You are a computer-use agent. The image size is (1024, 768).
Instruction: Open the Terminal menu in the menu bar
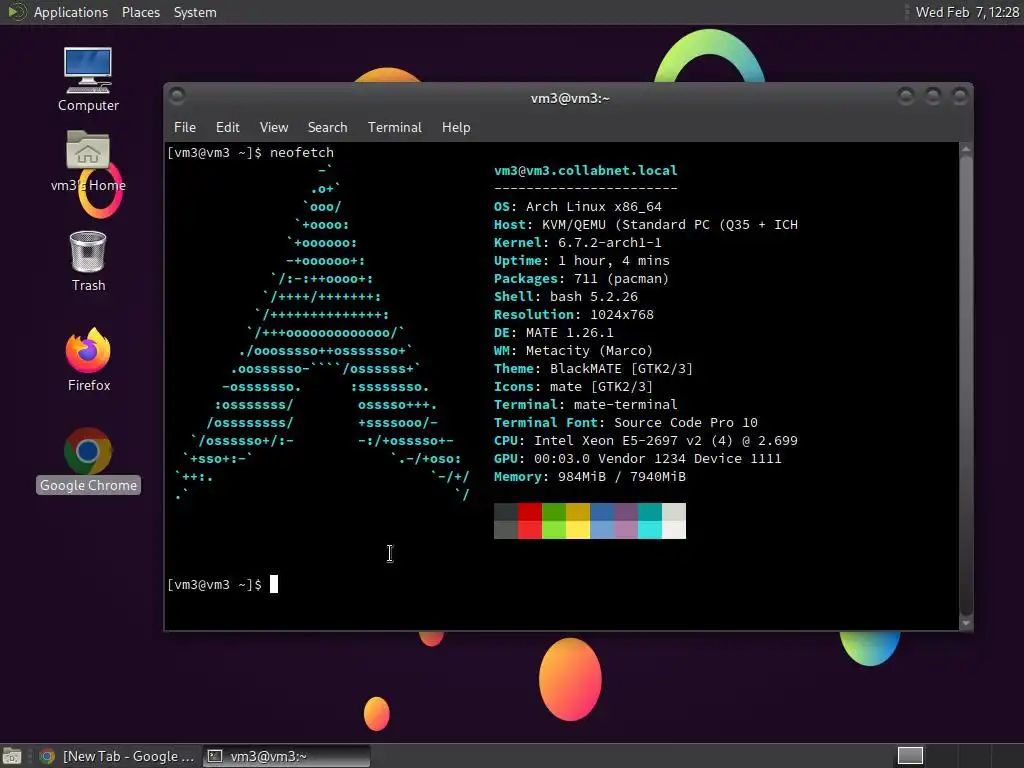(394, 127)
